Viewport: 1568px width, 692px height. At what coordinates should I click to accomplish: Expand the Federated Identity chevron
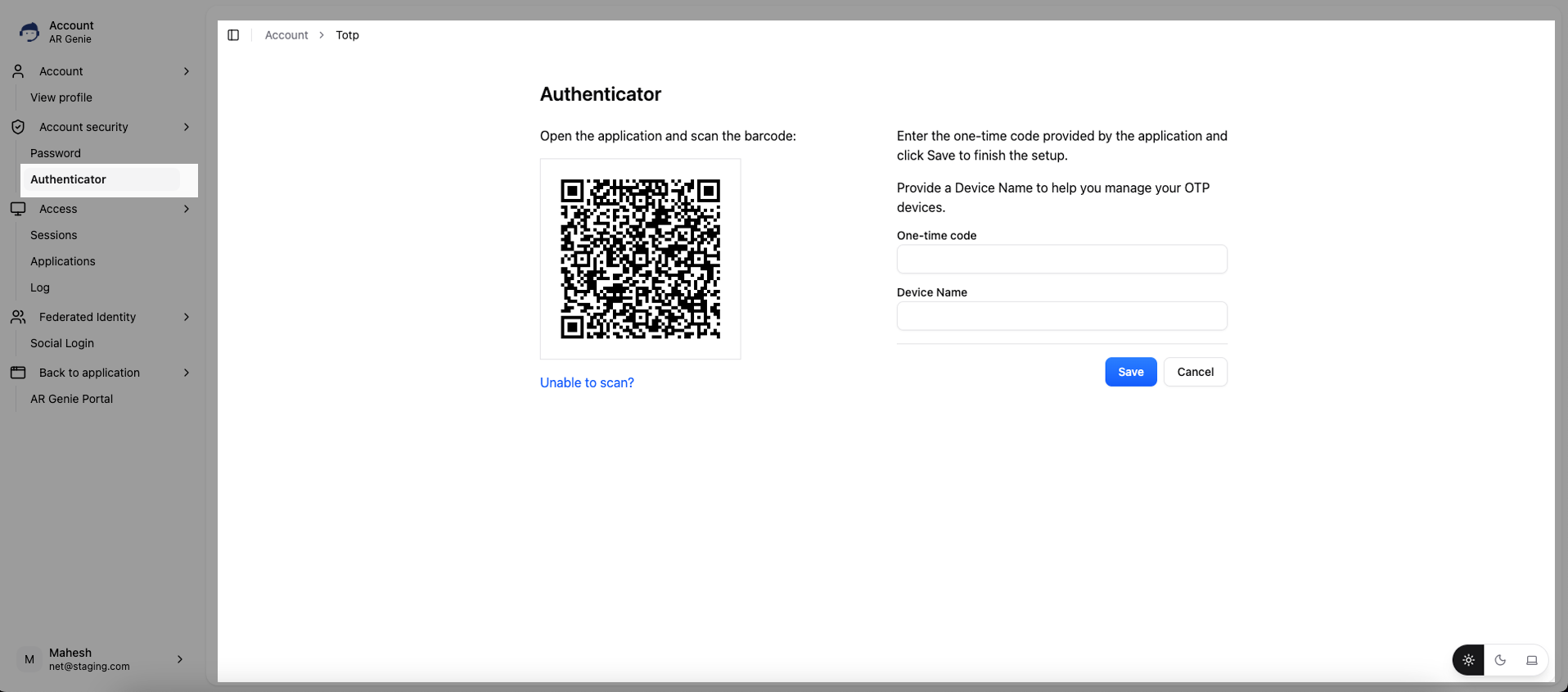[x=187, y=317]
